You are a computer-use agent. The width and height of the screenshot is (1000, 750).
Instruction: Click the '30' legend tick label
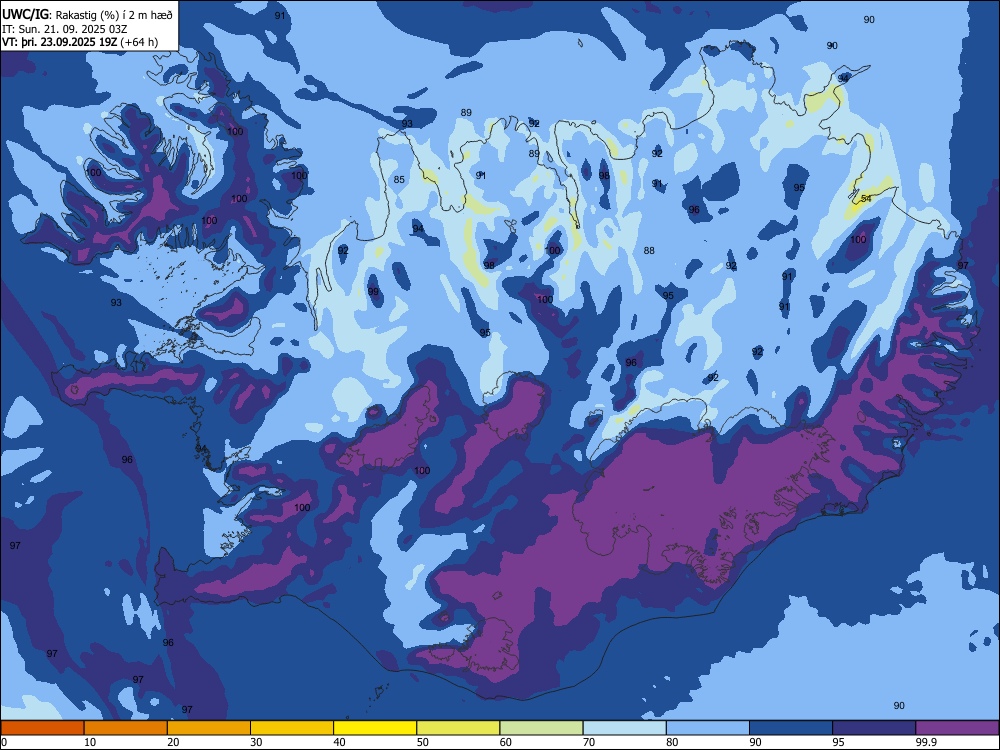[256, 742]
